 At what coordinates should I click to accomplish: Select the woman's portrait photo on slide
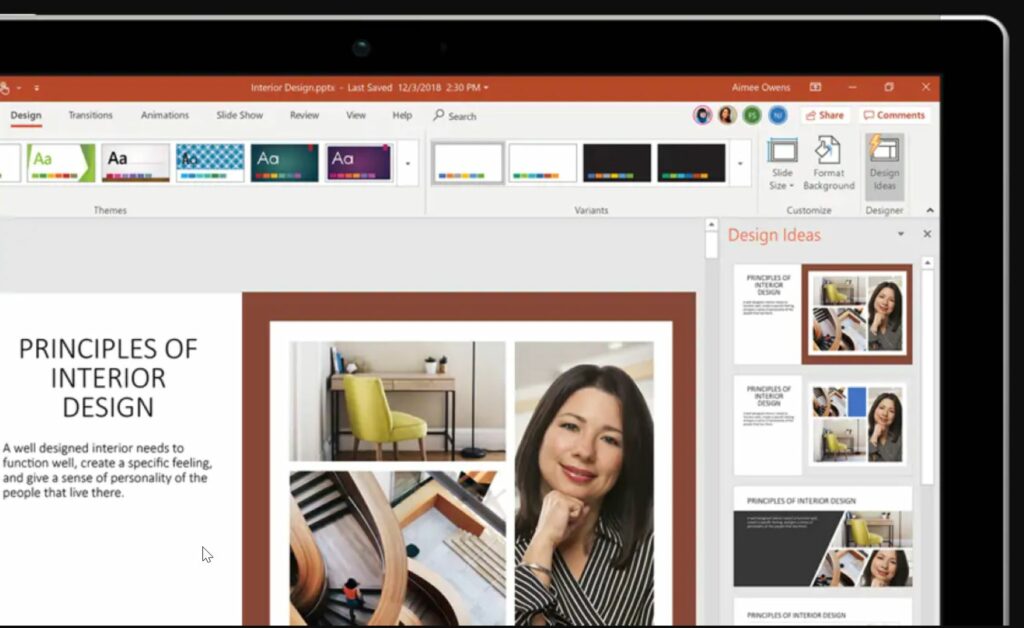(584, 483)
